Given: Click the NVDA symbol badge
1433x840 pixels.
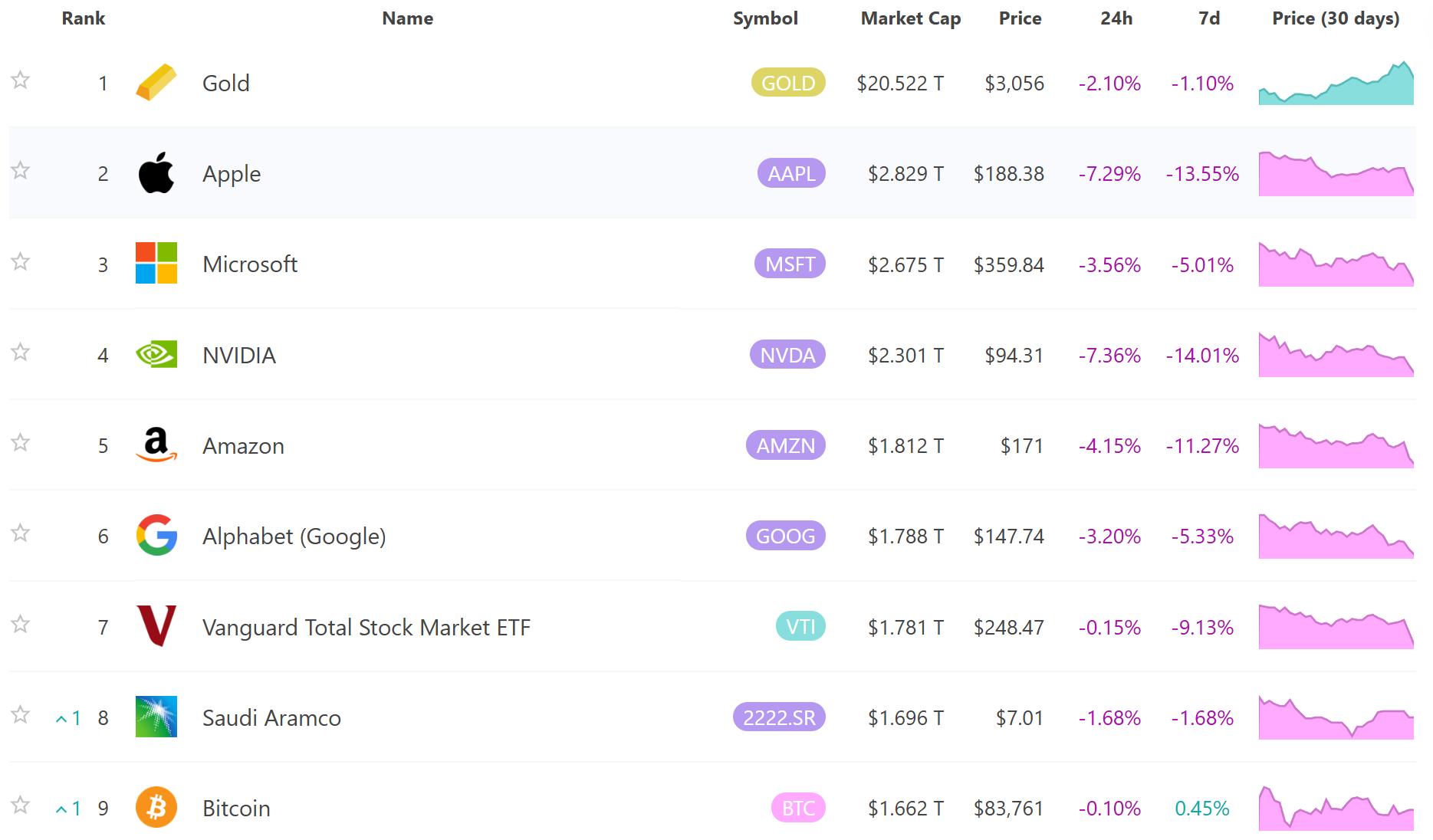Looking at the screenshot, I should (787, 355).
